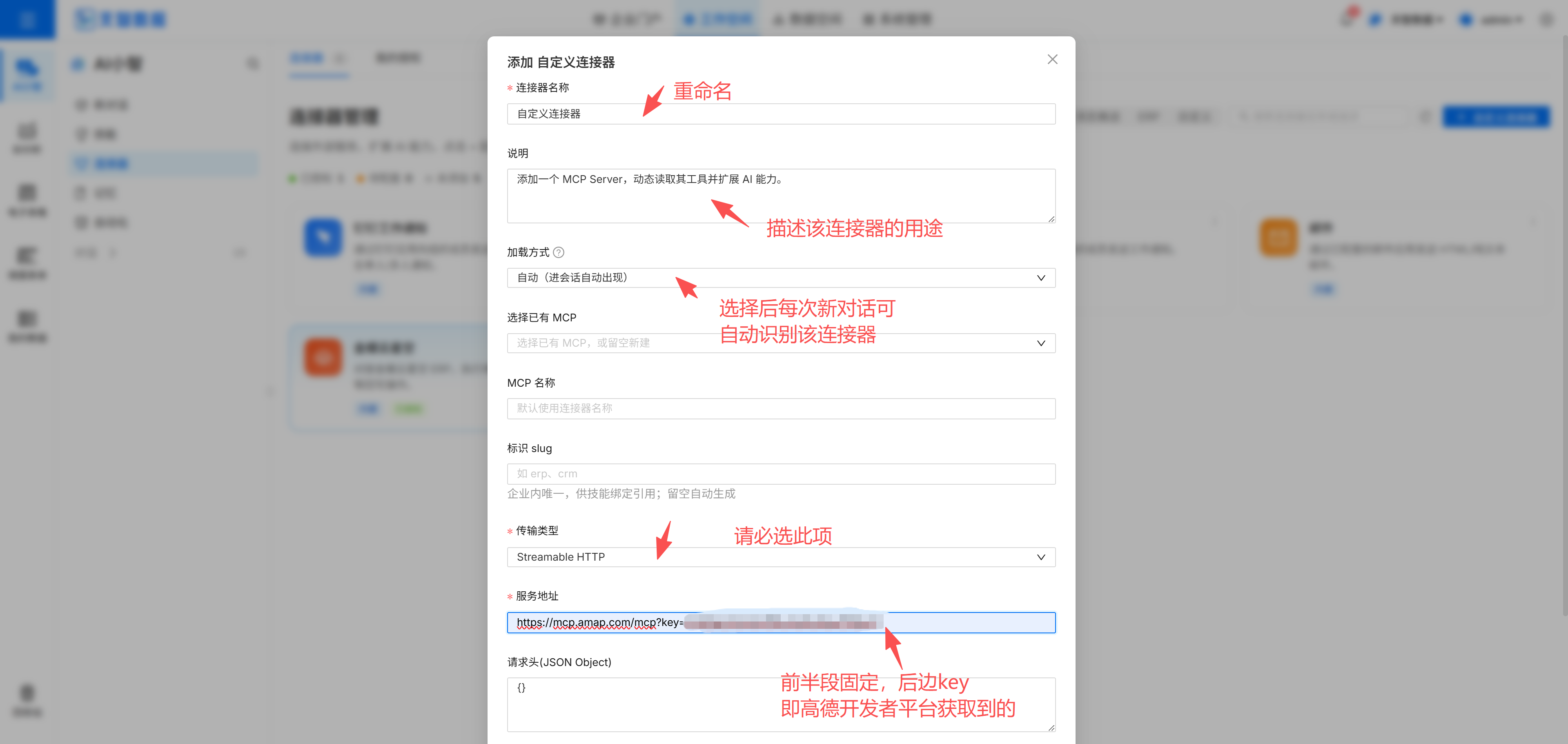Click the red-orange card icon in background list
1568x744 pixels.
pos(323,357)
